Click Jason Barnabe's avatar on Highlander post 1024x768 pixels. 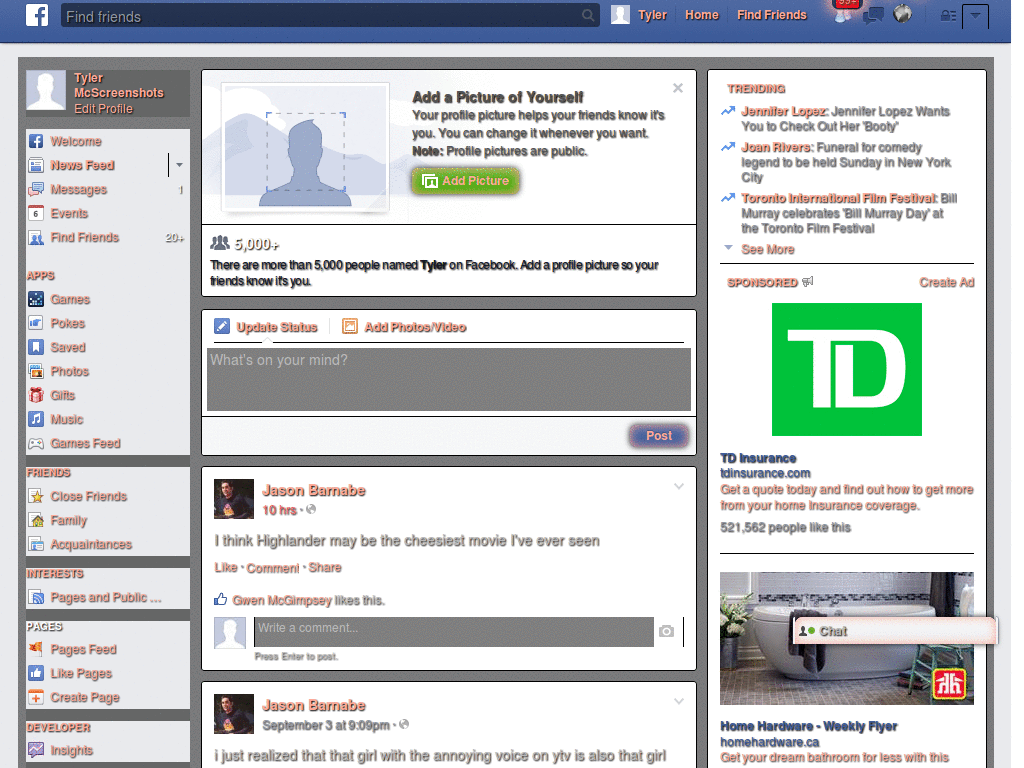[234, 499]
